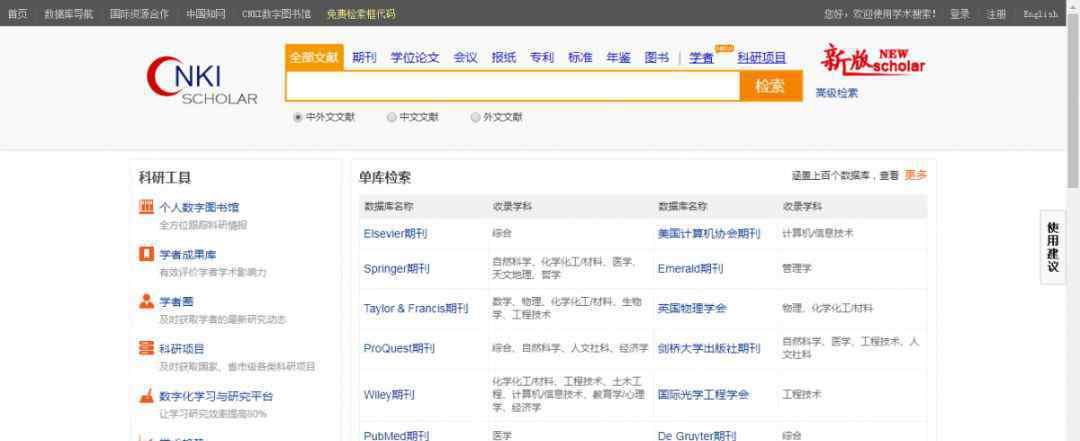
Task: Open 剑桥大学出版社期刊 database
Action: 709,348
